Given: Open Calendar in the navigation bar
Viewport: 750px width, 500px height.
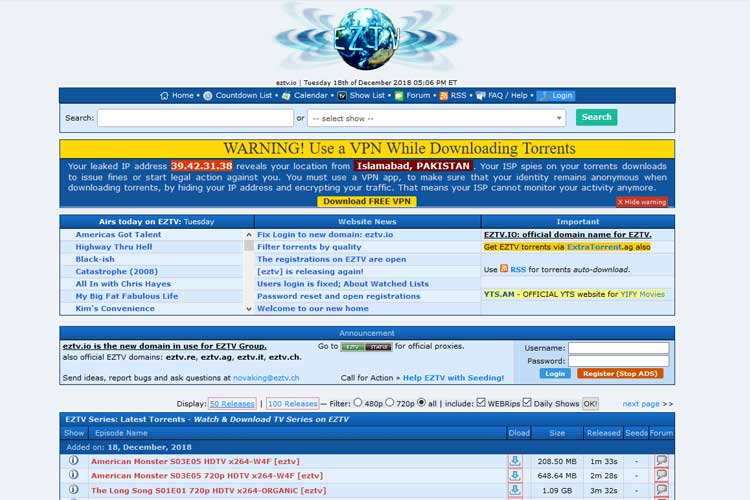Looking at the screenshot, I should coord(310,96).
